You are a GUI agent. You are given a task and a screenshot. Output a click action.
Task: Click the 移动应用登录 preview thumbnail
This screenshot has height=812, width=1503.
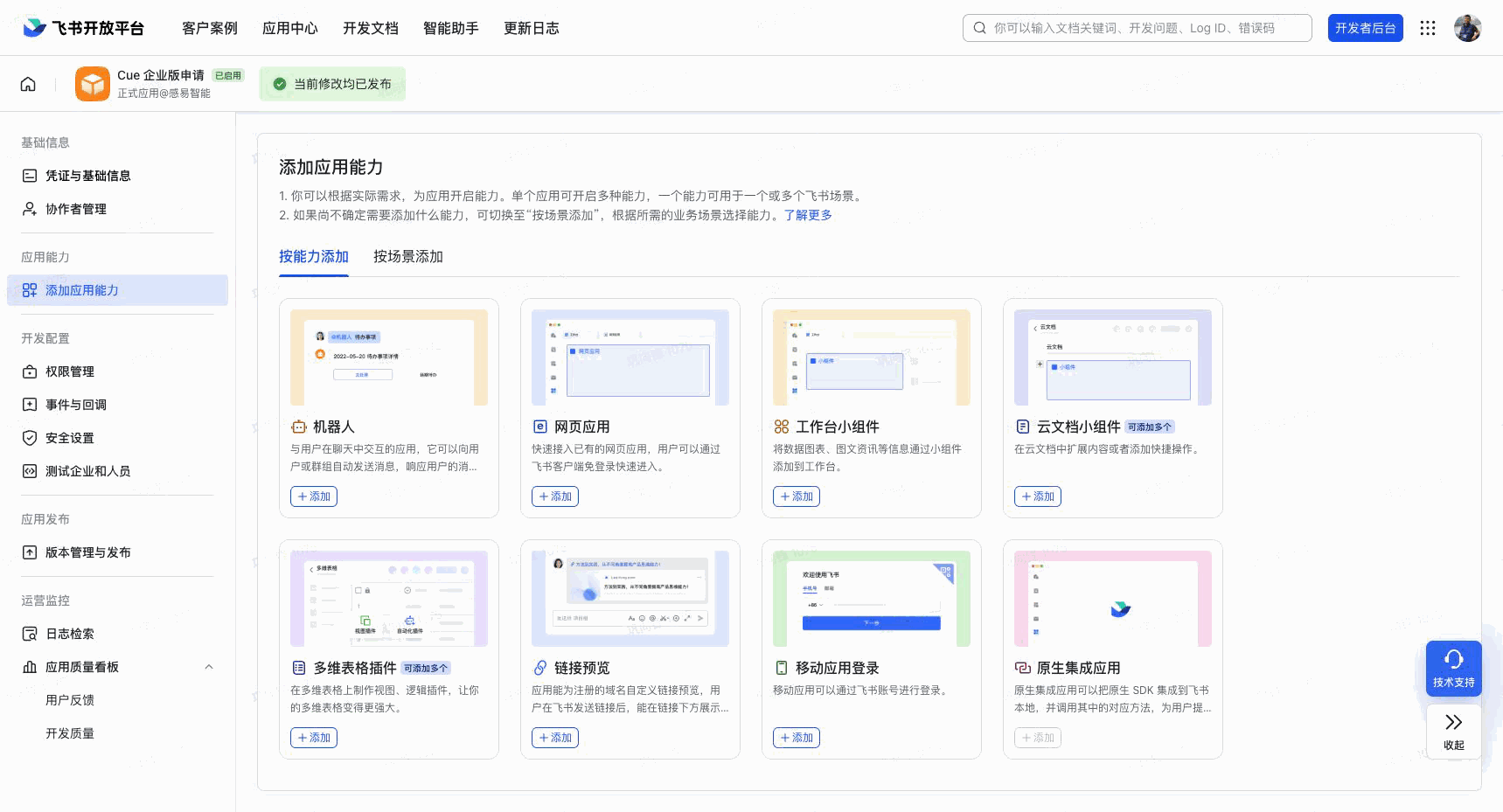coord(872,599)
